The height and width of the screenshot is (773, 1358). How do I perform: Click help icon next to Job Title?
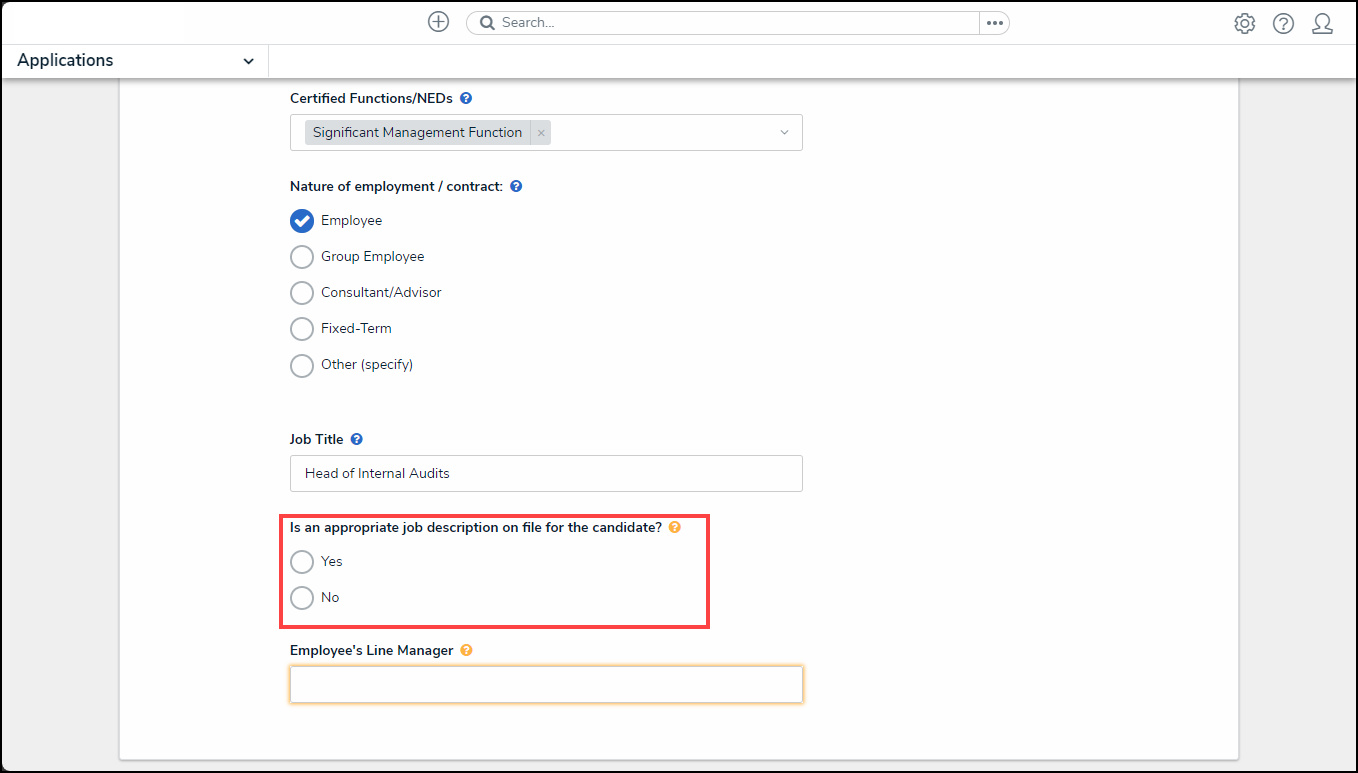[x=357, y=439]
